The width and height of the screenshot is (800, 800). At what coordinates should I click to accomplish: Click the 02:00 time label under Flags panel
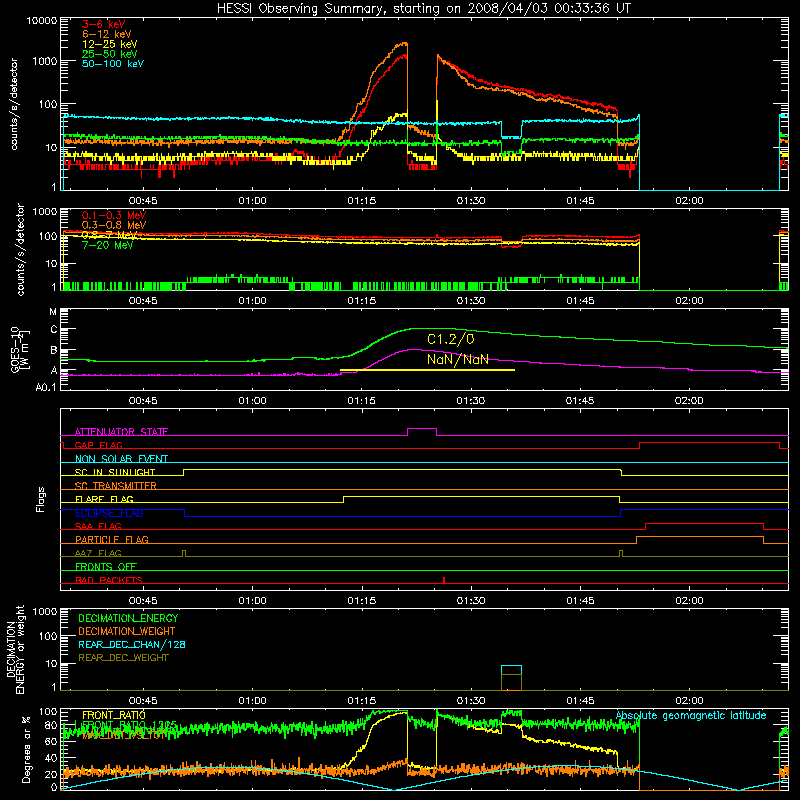tap(689, 601)
